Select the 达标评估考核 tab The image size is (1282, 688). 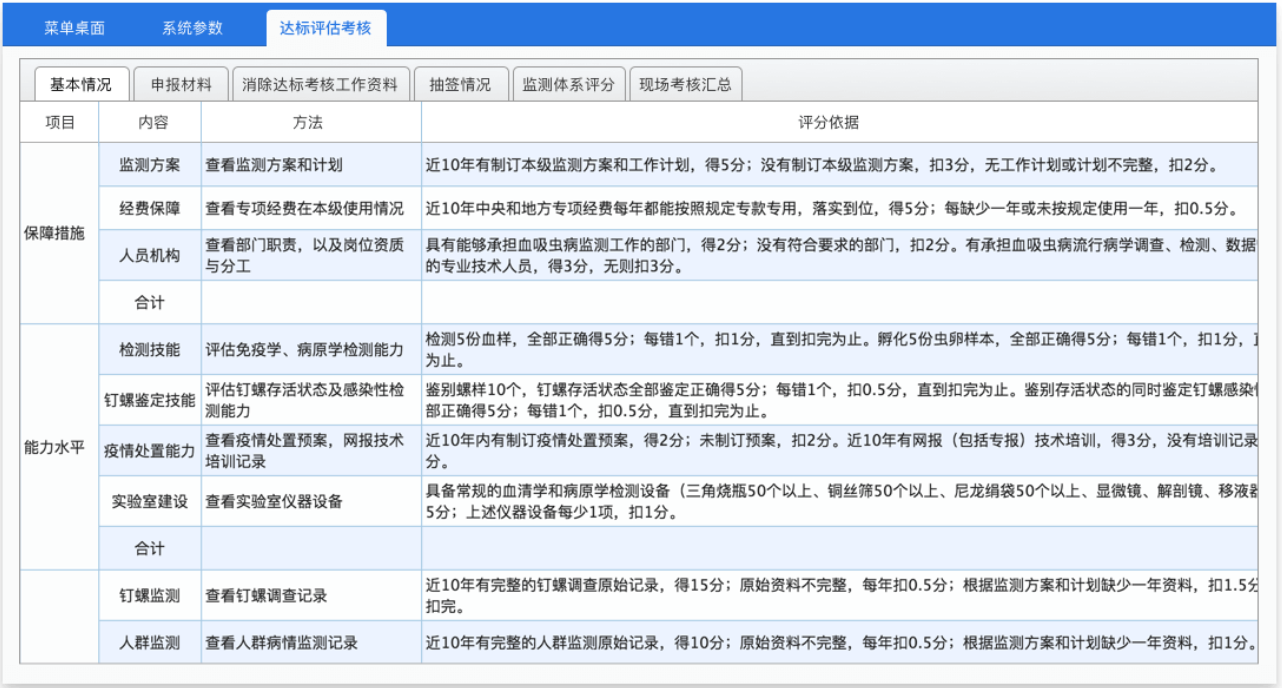[x=325, y=28]
